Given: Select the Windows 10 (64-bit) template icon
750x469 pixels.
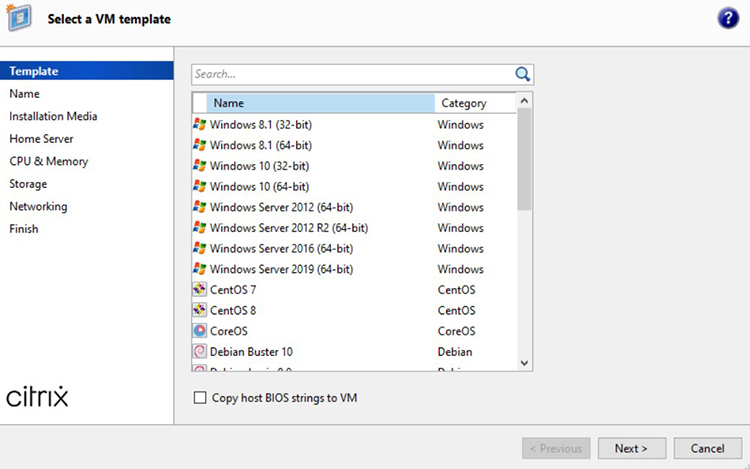Looking at the screenshot, I should (200, 187).
